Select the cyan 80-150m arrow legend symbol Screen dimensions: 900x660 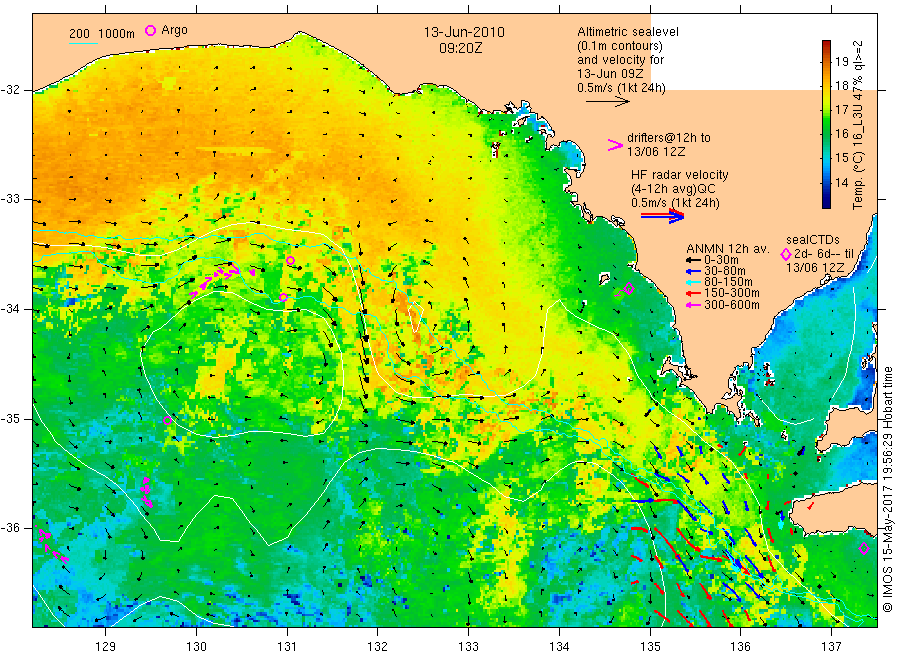point(693,282)
